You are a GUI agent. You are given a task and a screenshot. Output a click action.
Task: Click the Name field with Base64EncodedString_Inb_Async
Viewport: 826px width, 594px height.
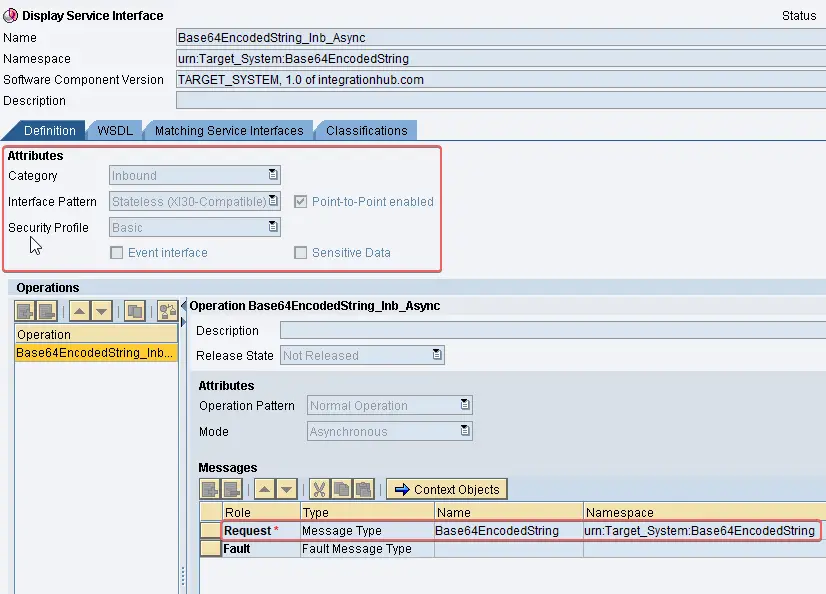click(500, 37)
